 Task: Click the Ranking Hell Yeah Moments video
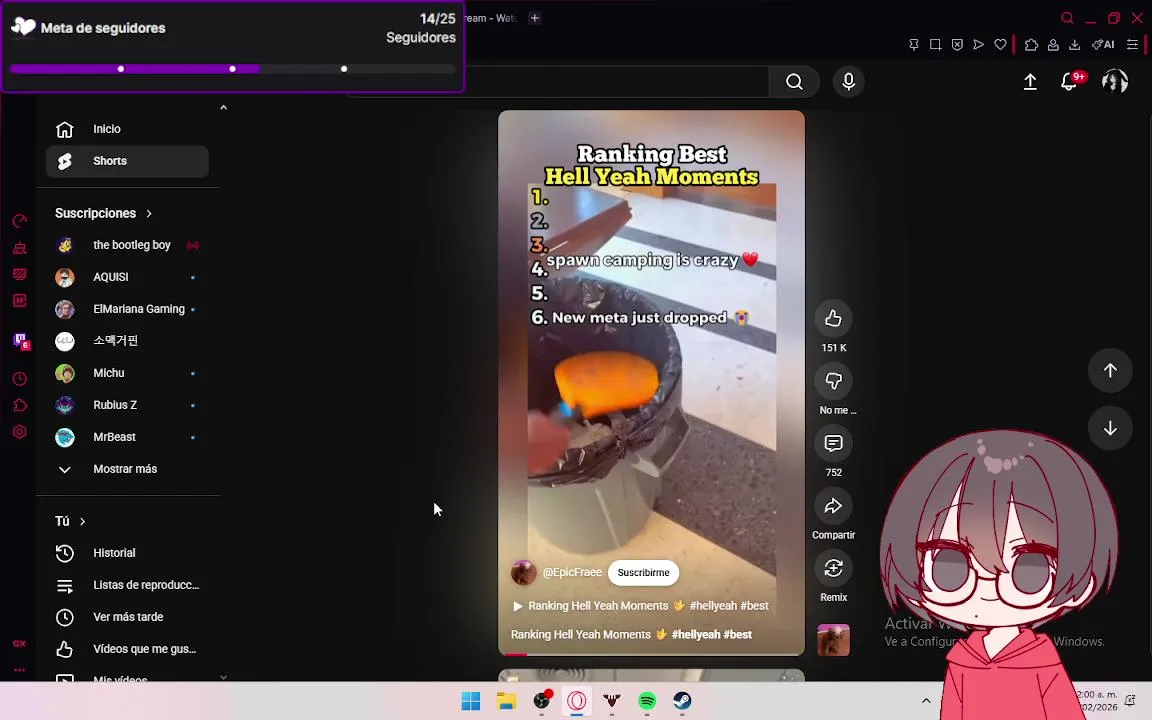tap(651, 382)
